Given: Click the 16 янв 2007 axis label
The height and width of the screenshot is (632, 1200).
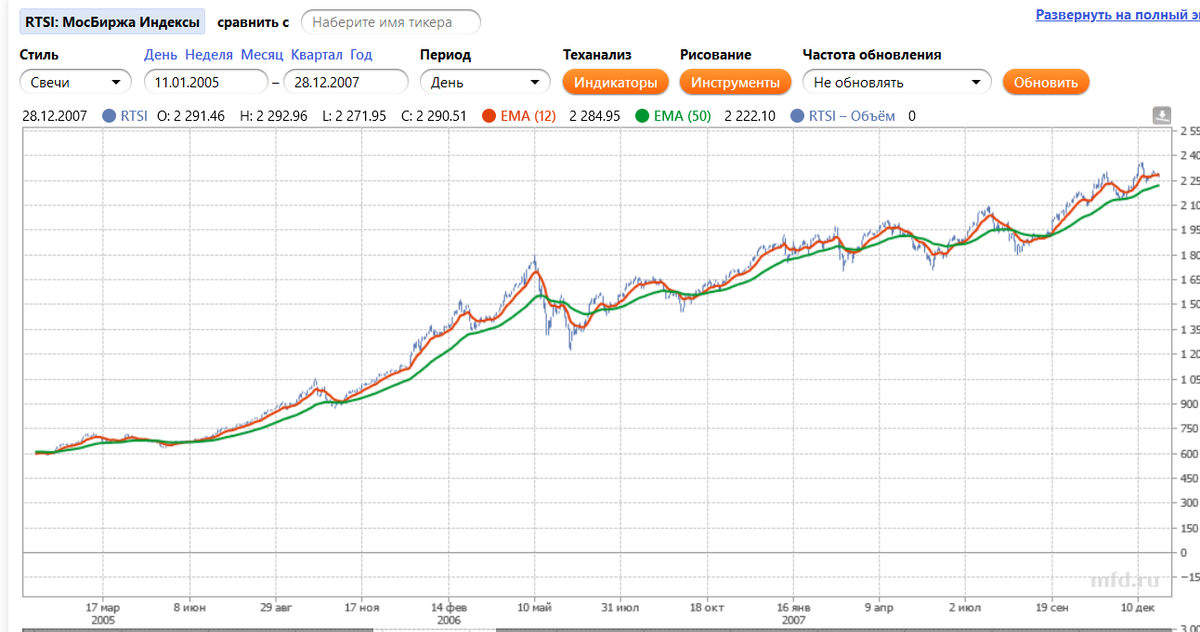Looking at the screenshot, I should tap(794, 613).
